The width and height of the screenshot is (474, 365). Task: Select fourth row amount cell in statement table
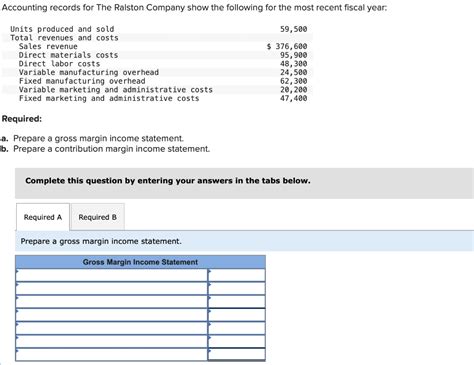click(x=237, y=315)
